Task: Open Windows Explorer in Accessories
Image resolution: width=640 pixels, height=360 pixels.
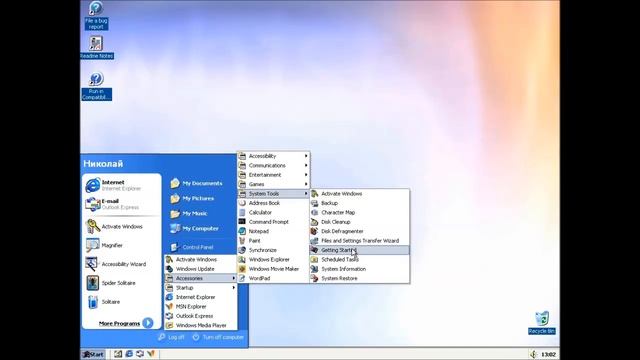Action: tap(273, 260)
